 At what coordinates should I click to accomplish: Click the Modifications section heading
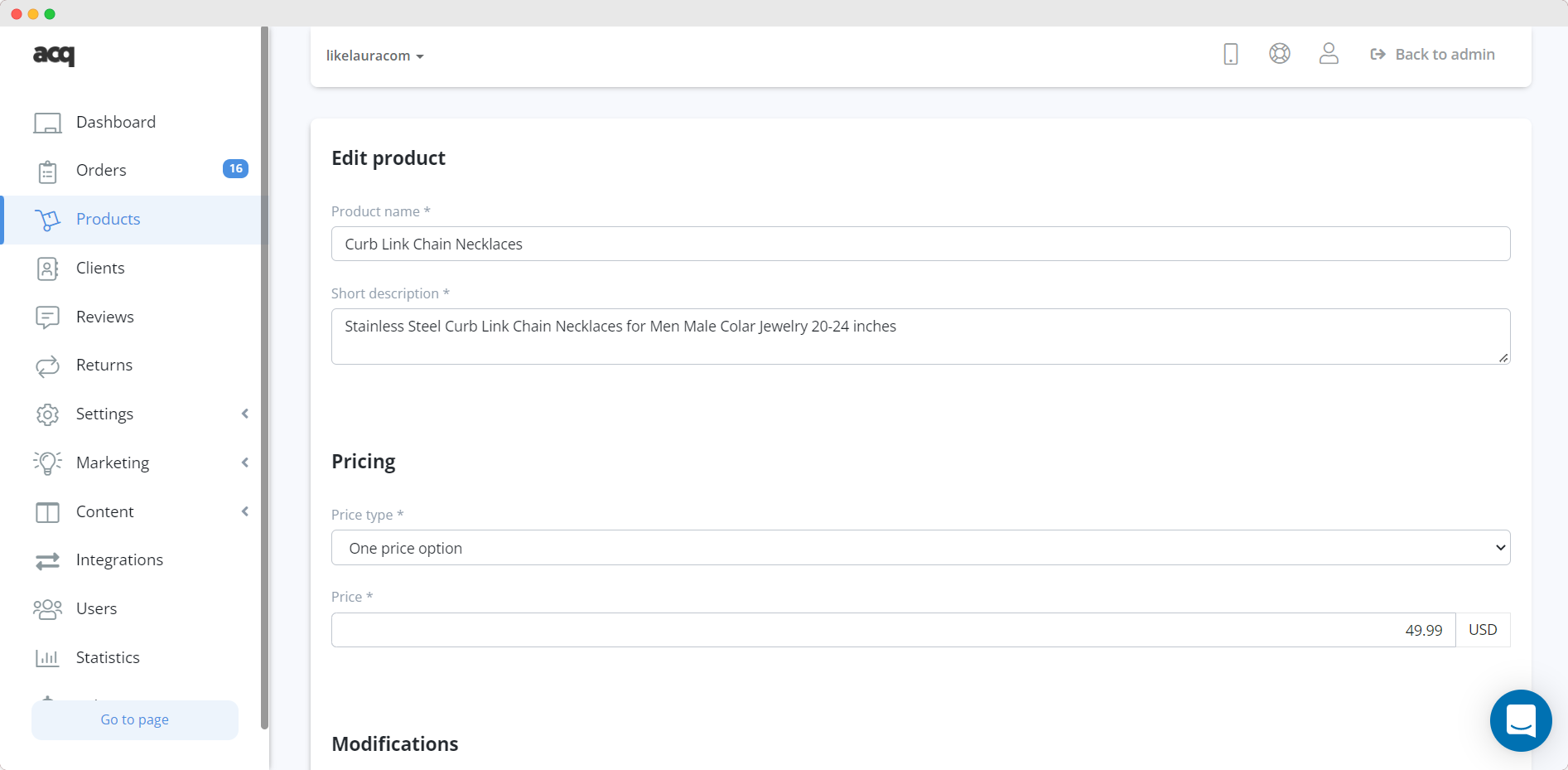point(395,744)
